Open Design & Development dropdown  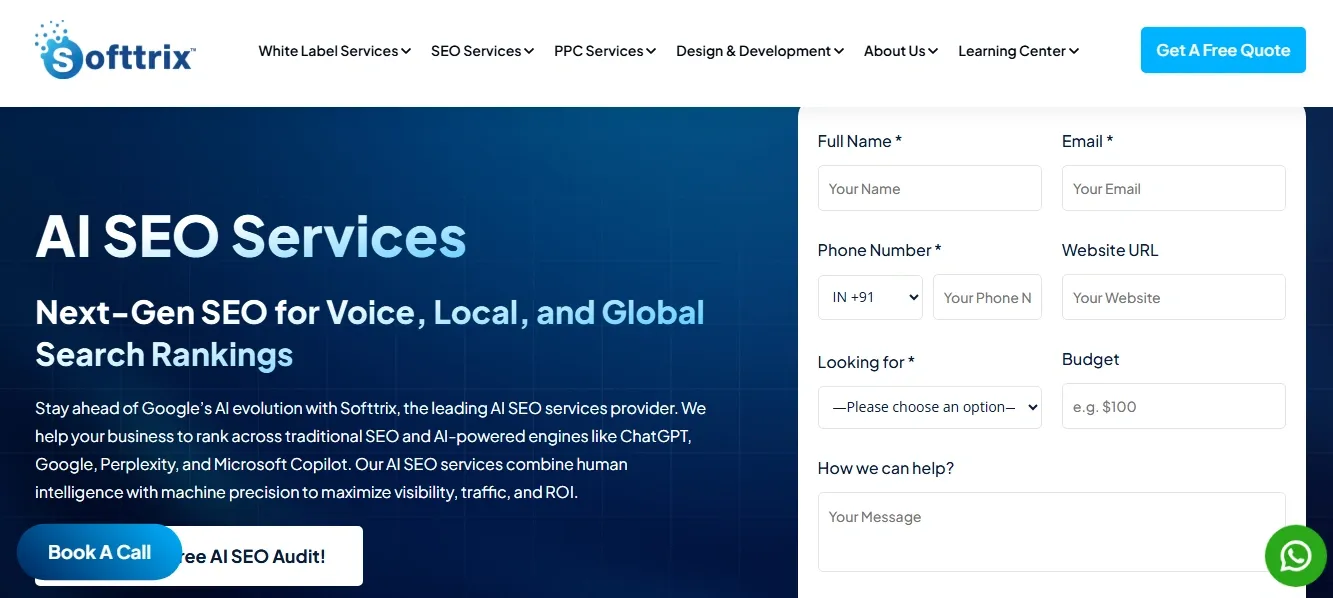(x=759, y=51)
